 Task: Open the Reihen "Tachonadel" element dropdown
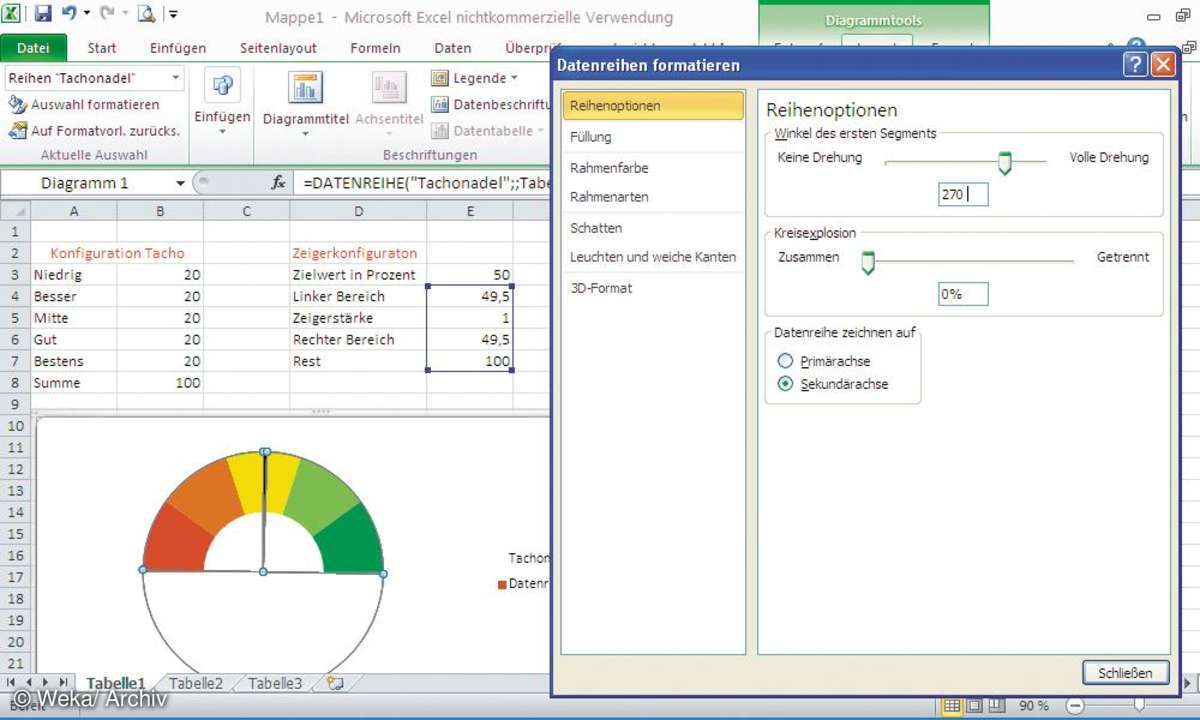(176, 78)
